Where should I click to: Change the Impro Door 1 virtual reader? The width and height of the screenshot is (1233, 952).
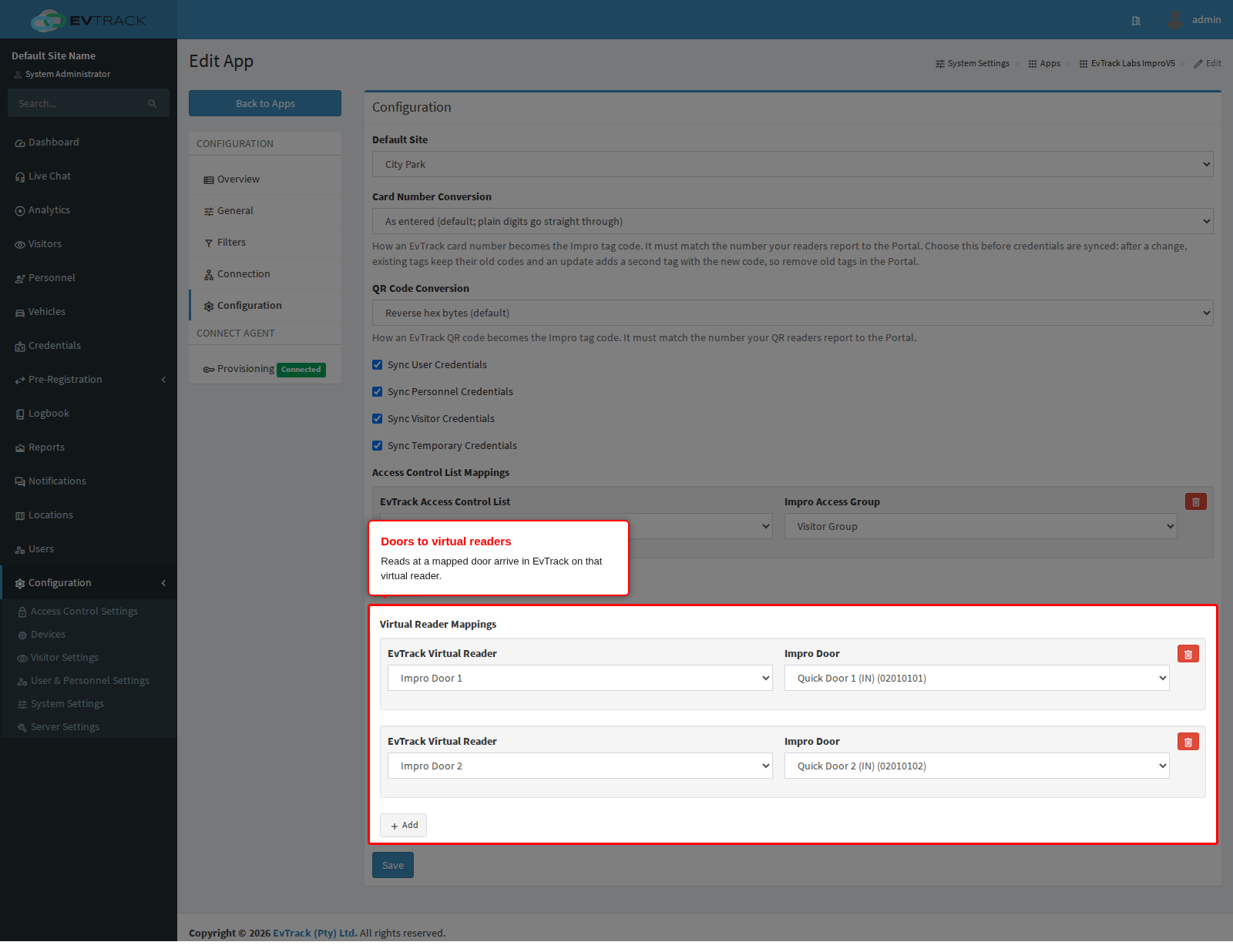coord(580,679)
